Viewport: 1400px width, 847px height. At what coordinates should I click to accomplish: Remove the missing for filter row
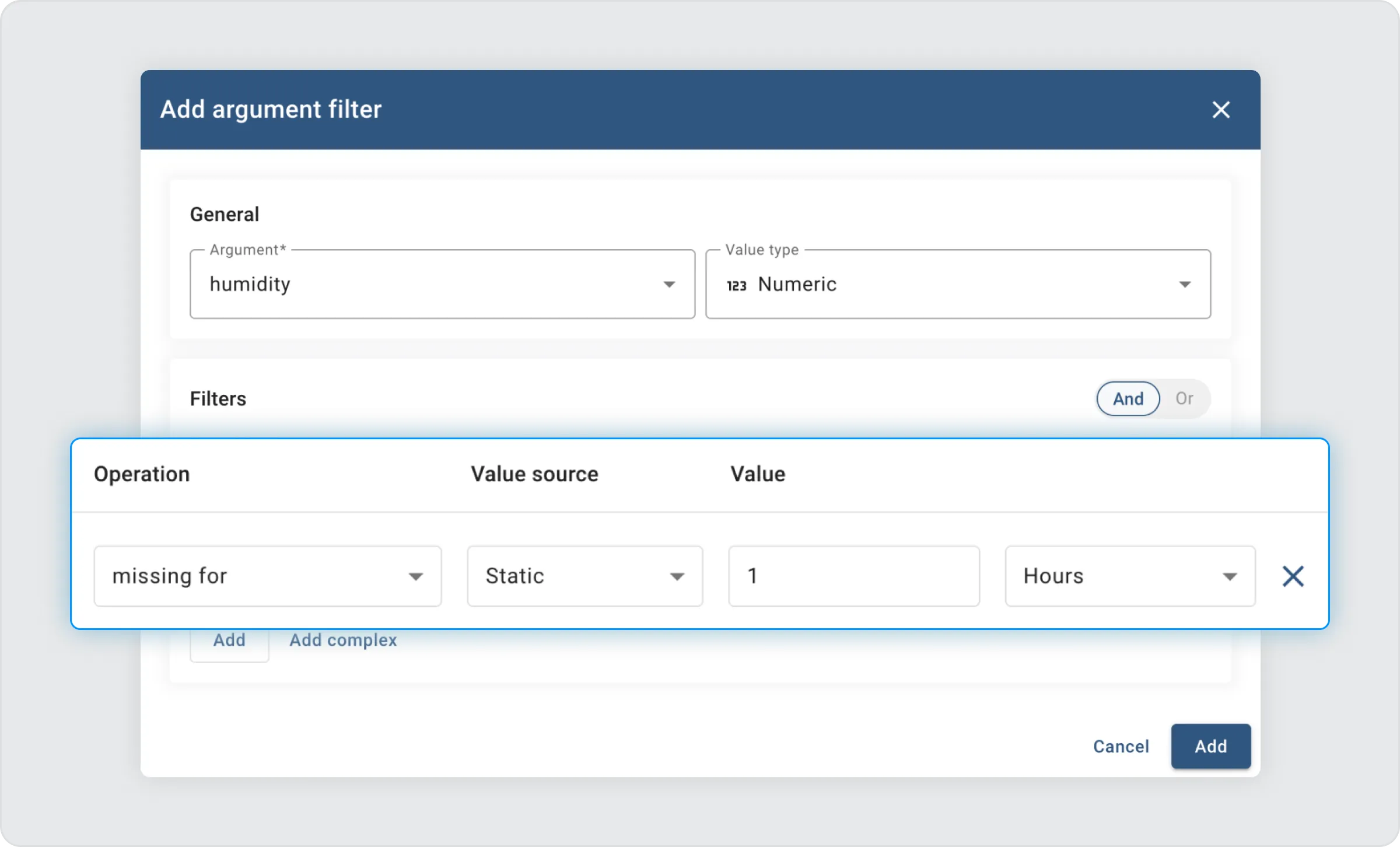tap(1293, 576)
